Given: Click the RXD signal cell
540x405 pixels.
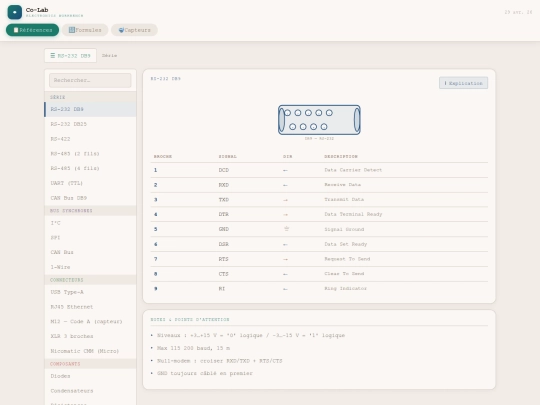Looking at the screenshot, I should [x=224, y=185].
